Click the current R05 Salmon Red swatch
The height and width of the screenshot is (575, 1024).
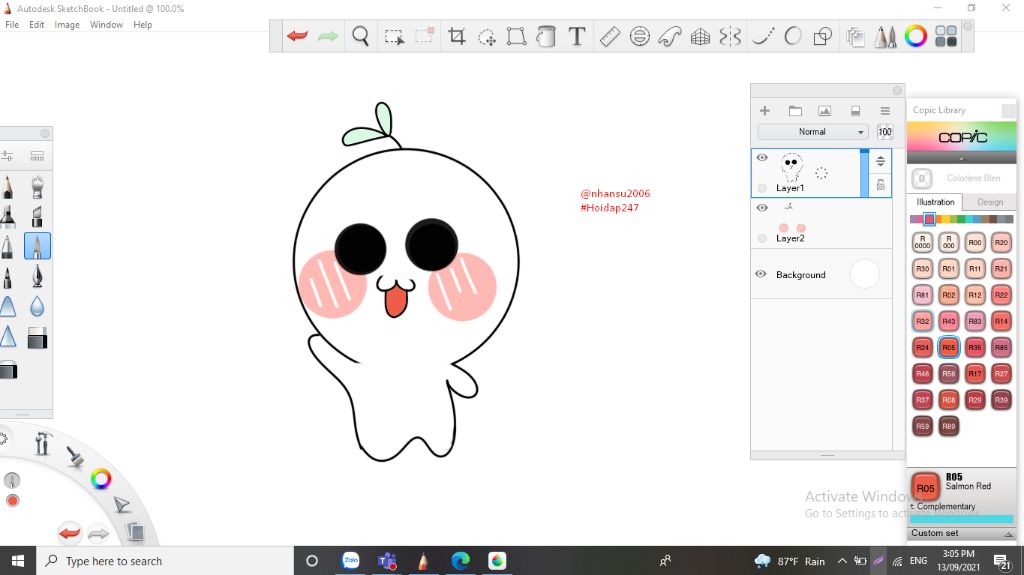click(925, 487)
